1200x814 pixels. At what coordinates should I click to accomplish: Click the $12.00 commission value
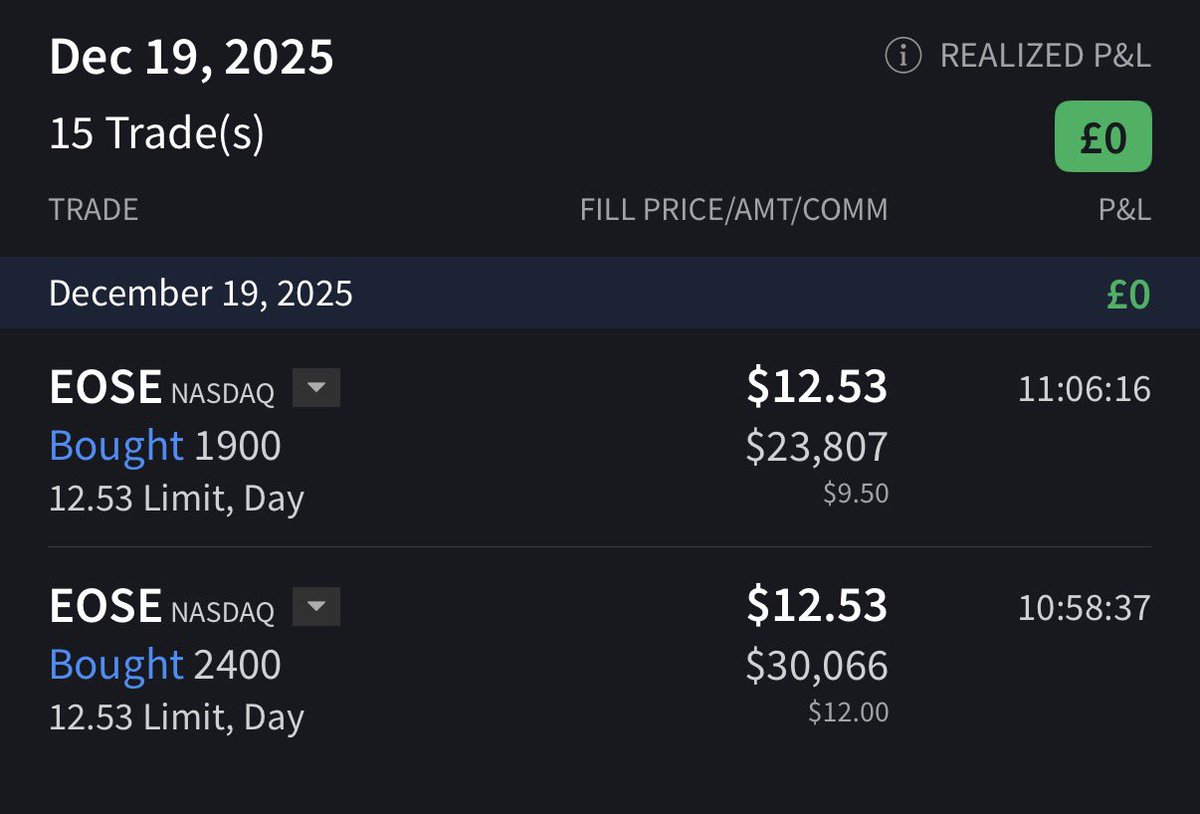[848, 712]
